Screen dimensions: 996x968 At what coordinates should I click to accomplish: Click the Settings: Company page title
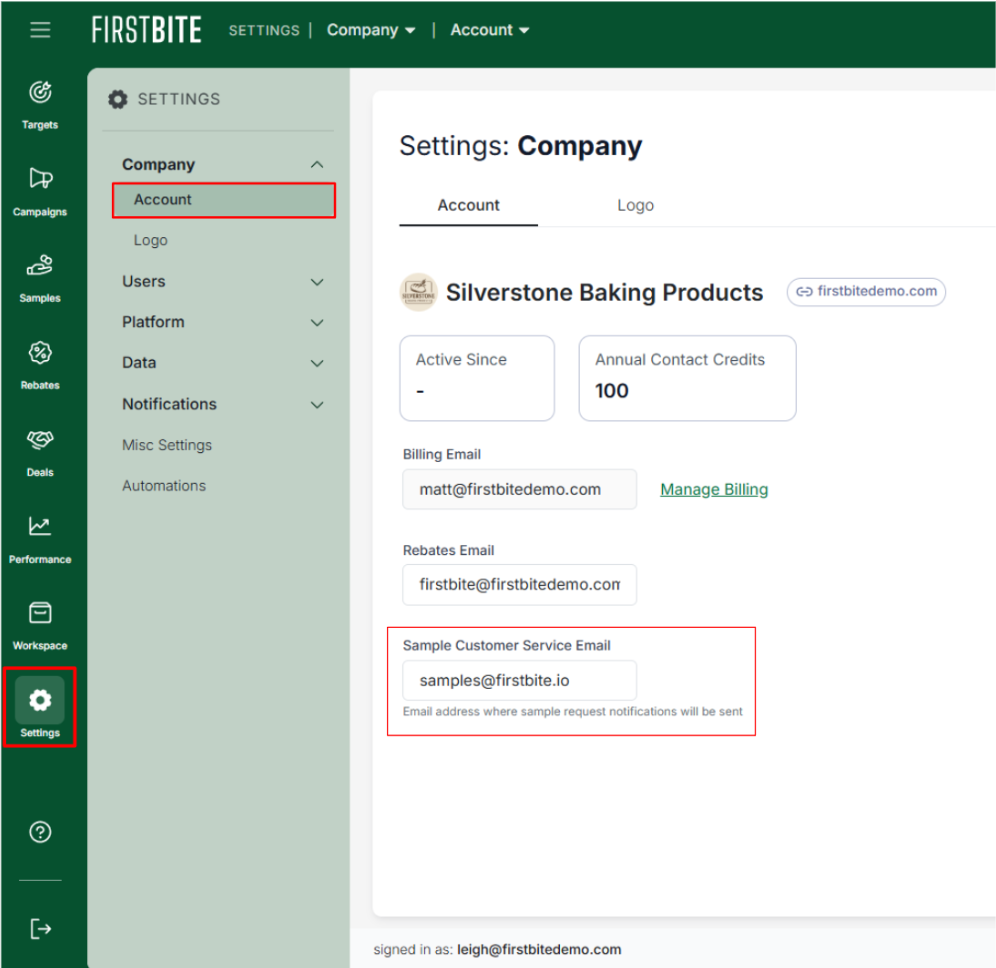coord(521,146)
